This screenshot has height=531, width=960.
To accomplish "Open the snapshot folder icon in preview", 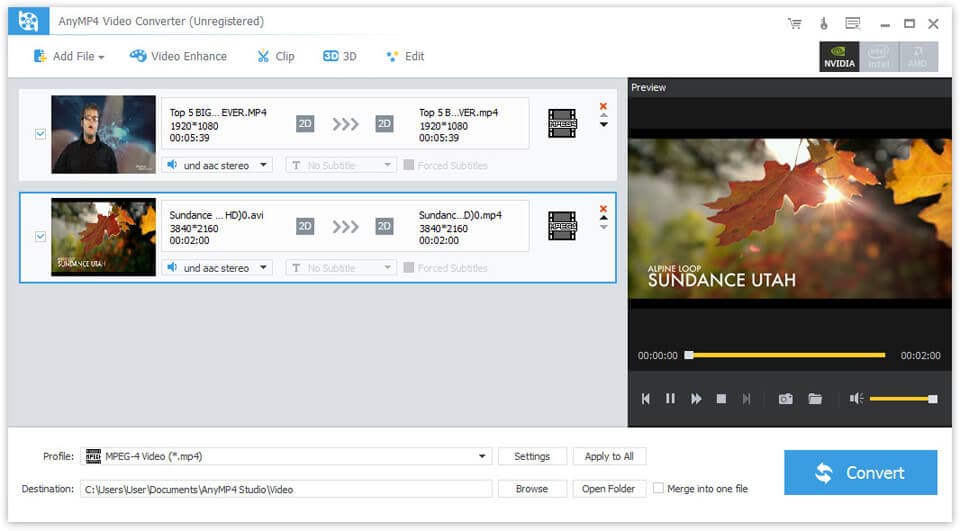I will (x=815, y=399).
